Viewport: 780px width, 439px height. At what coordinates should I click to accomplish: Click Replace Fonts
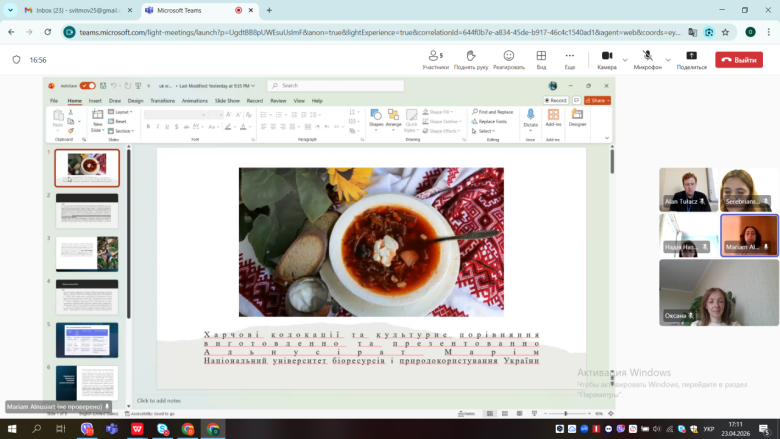point(489,121)
